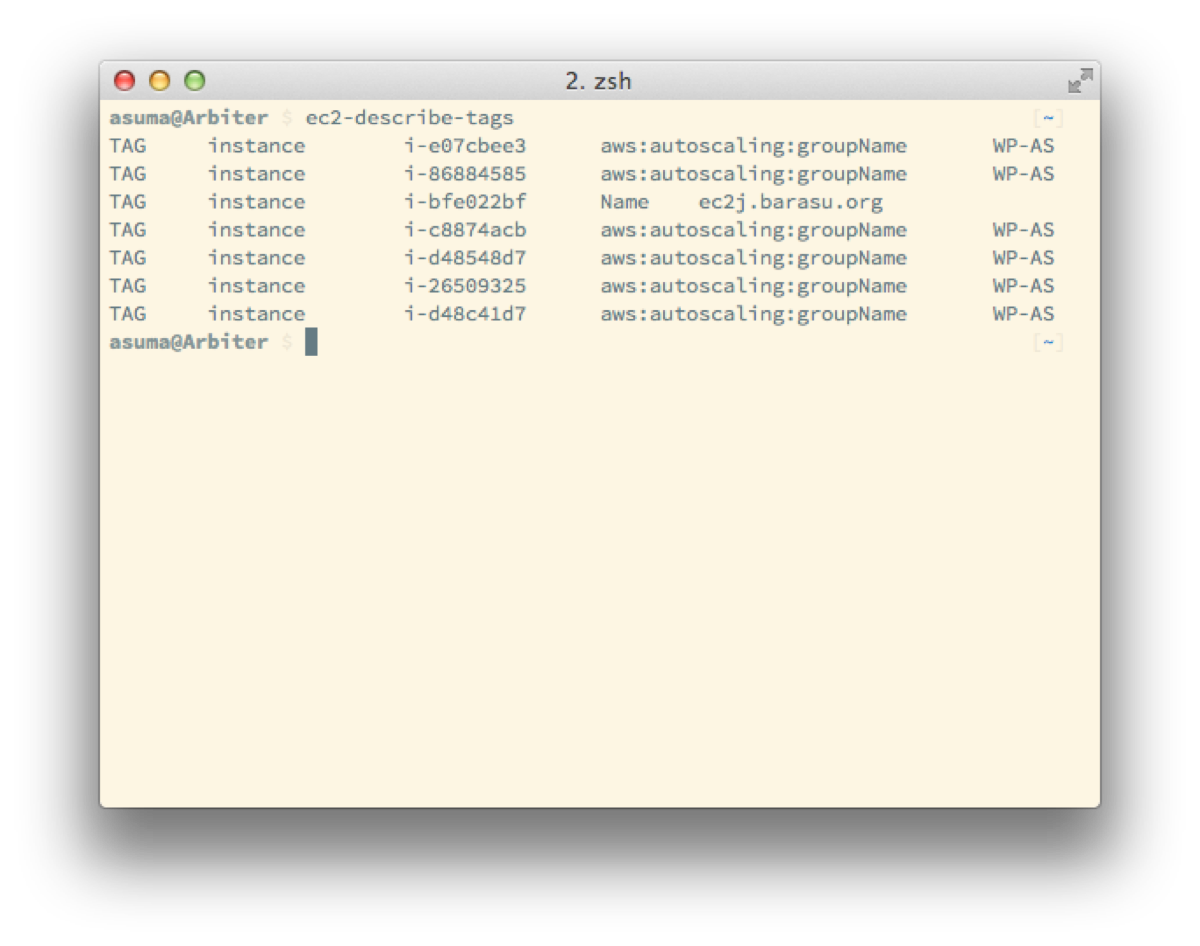Click instance ID i-d48548d7
Screen dimensions: 1200x946
(x=465, y=258)
